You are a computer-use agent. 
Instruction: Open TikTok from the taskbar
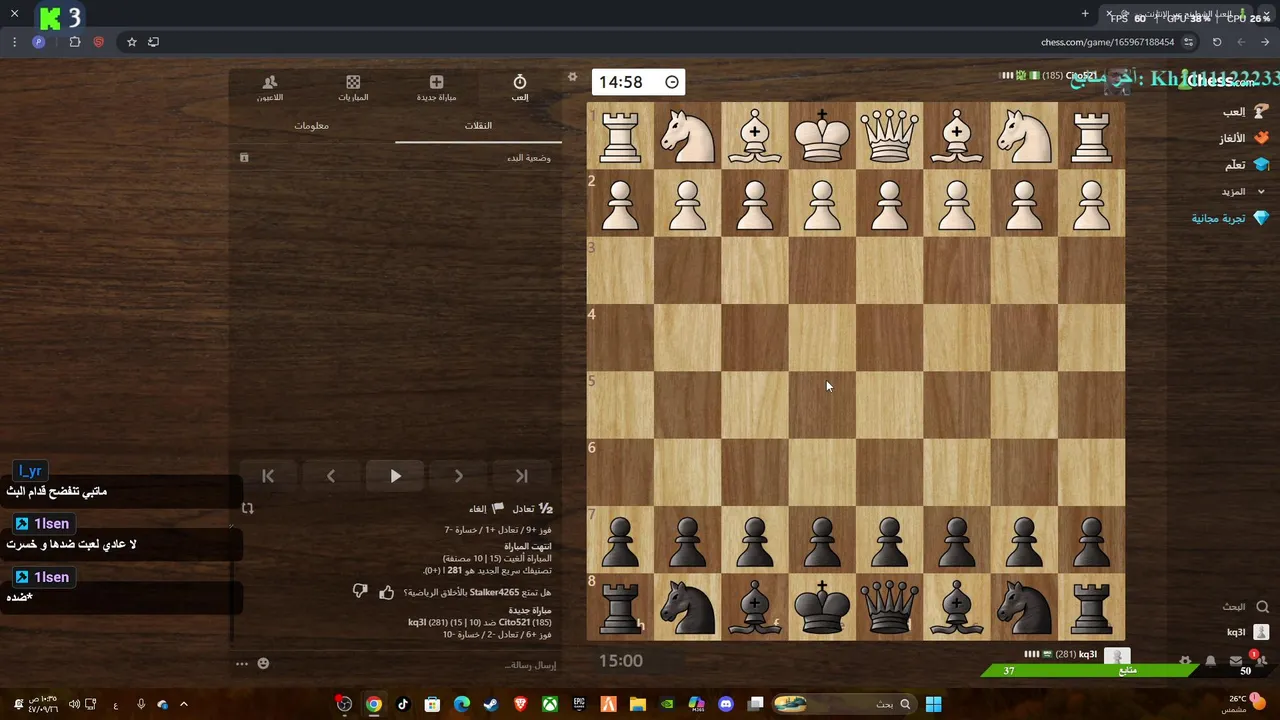pos(403,704)
